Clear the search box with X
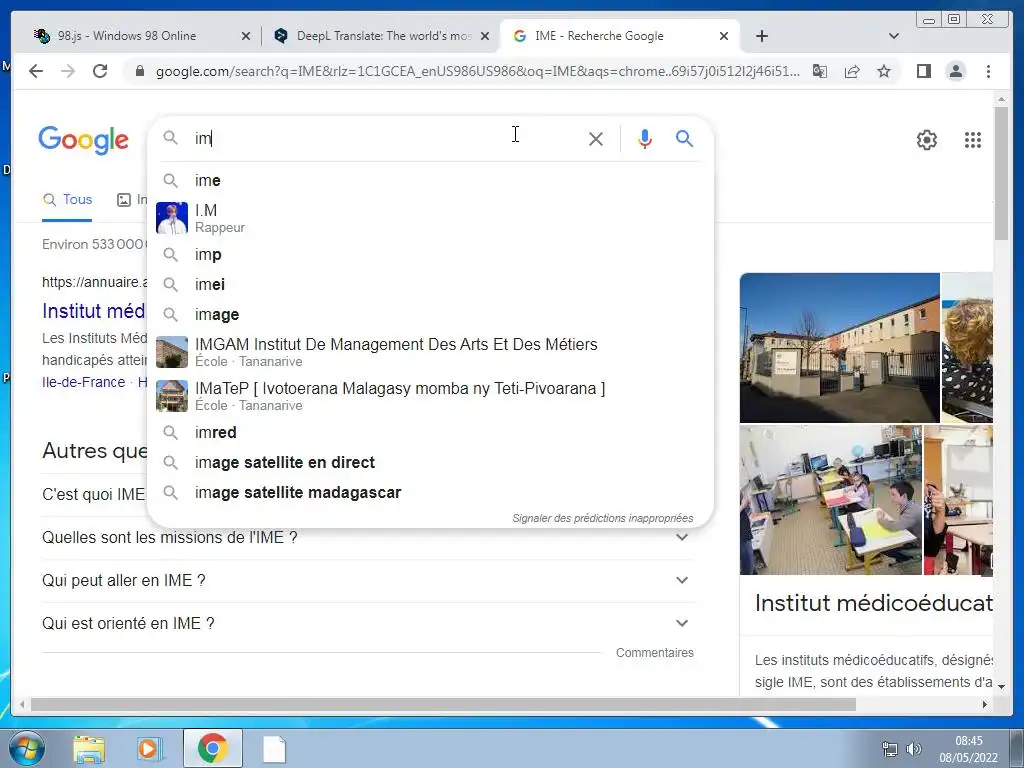This screenshot has width=1024, height=768. tap(596, 138)
